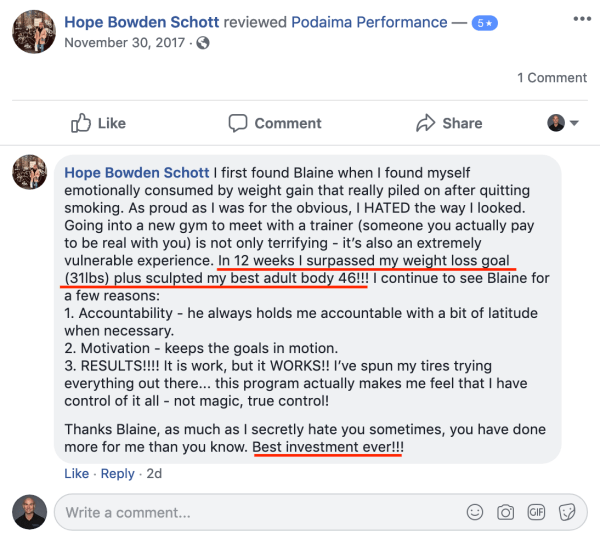The image size is (600, 534).
Task: Click the public globe privacy icon
Action: [x=203, y=43]
